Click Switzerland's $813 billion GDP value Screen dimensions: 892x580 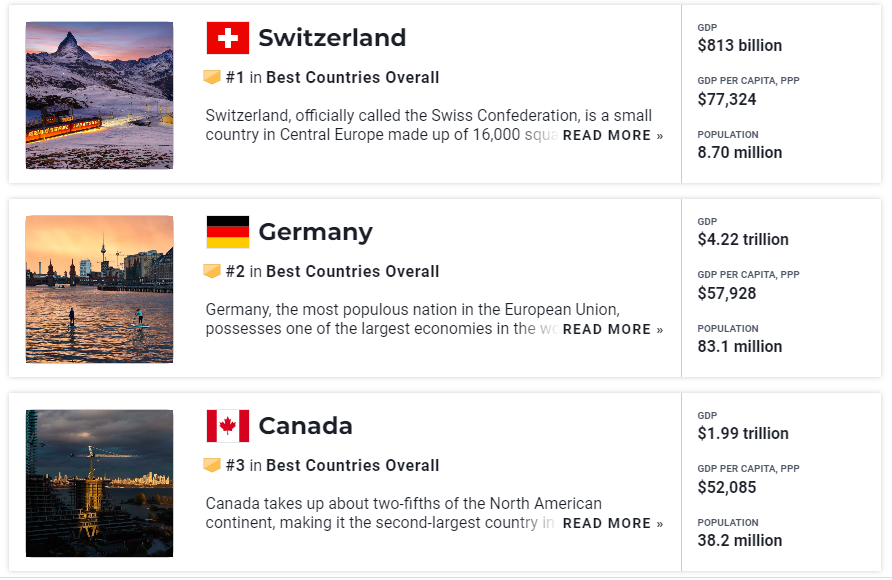[x=740, y=45]
